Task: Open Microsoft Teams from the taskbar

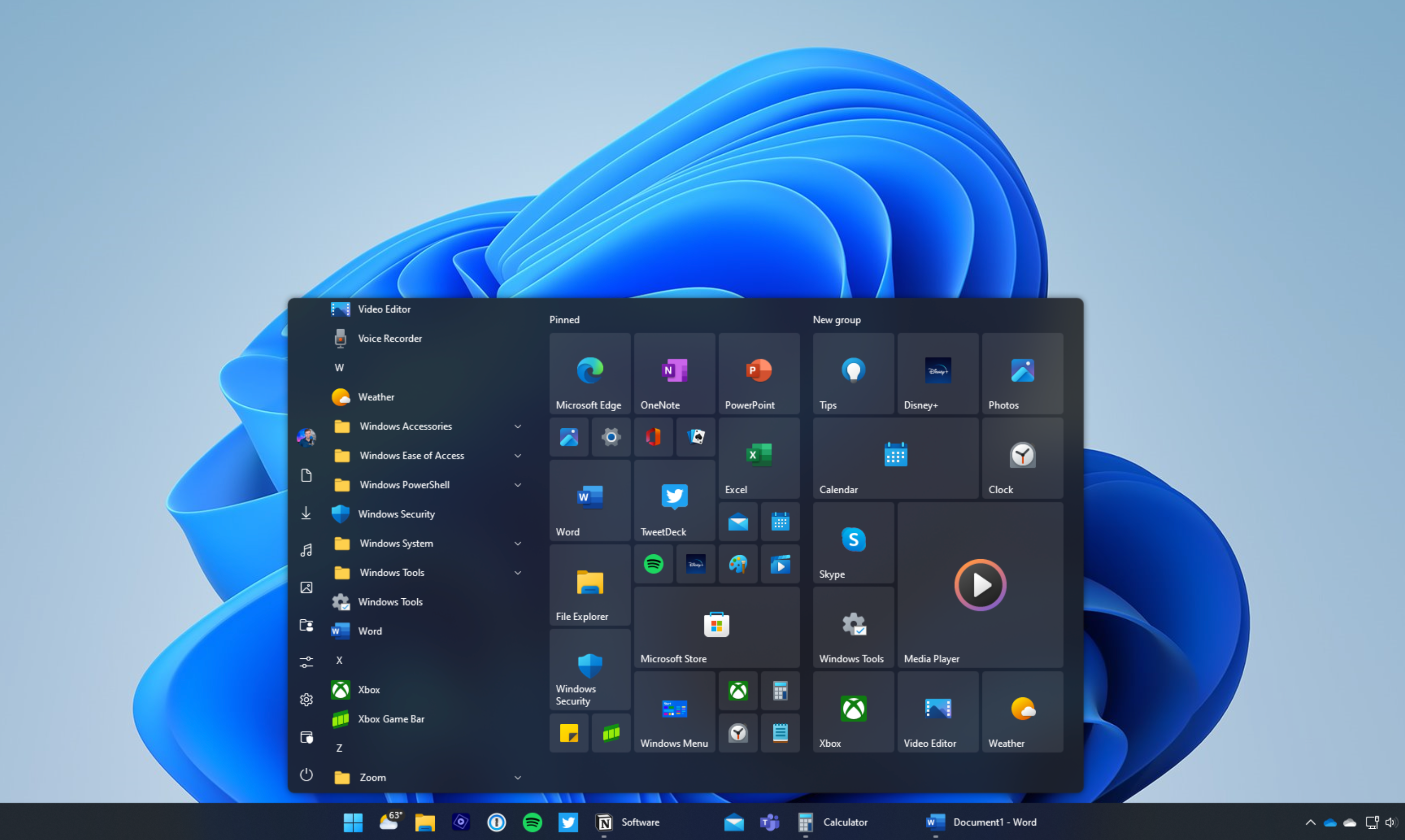Action: pyautogui.click(x=769, y=822)
